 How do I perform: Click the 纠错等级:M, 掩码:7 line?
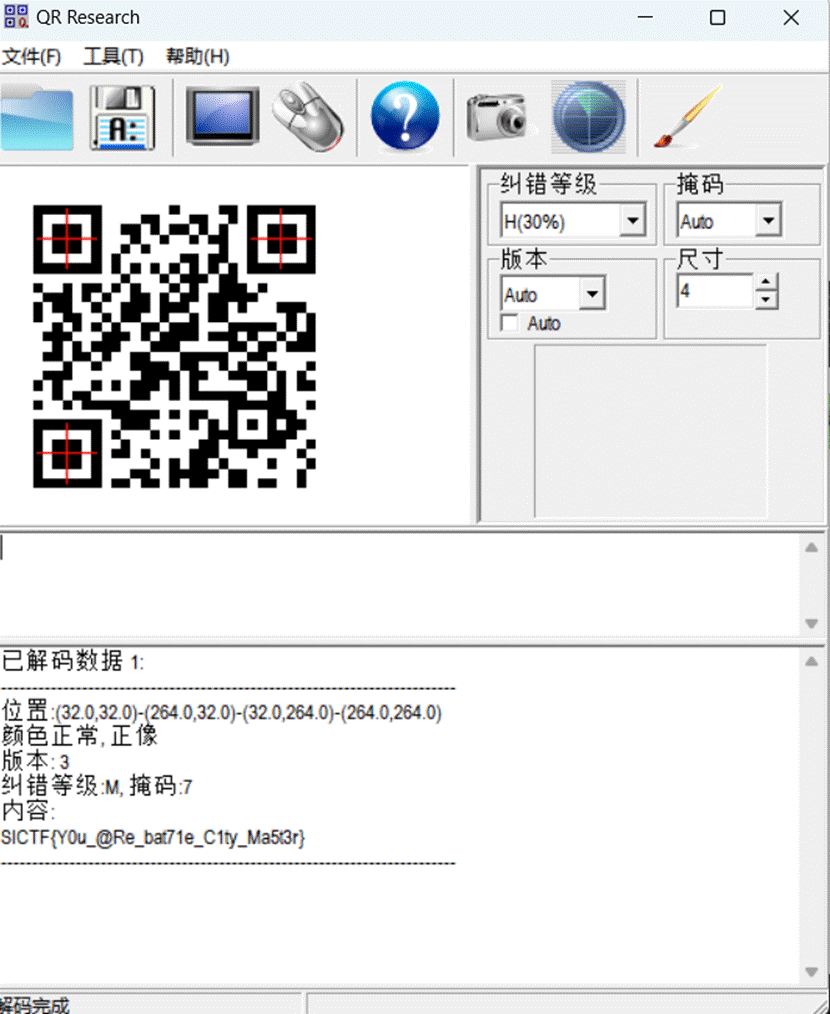[x=96, y=786]
